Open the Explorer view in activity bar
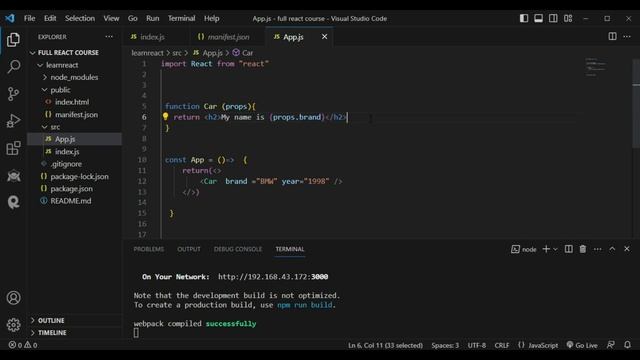The width and height of the screenshot is (640, 360). (13, 40)
